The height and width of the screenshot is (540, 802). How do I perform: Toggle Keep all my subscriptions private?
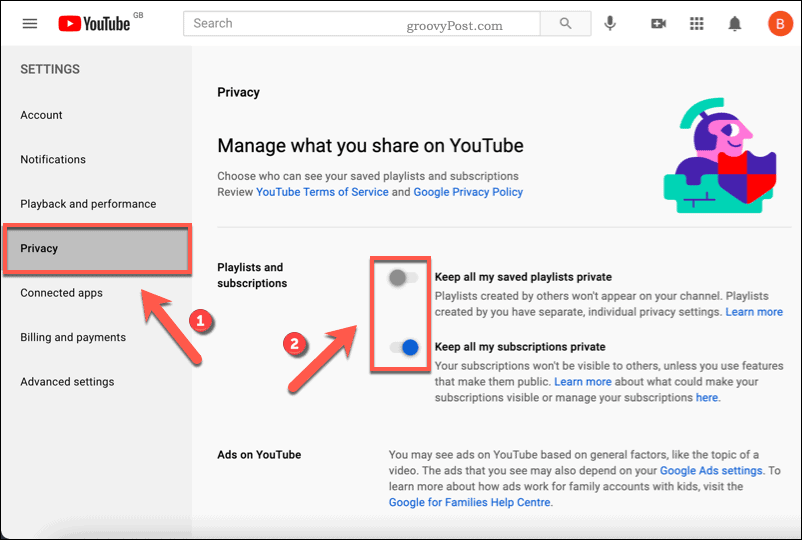click(x=404, y=348)
